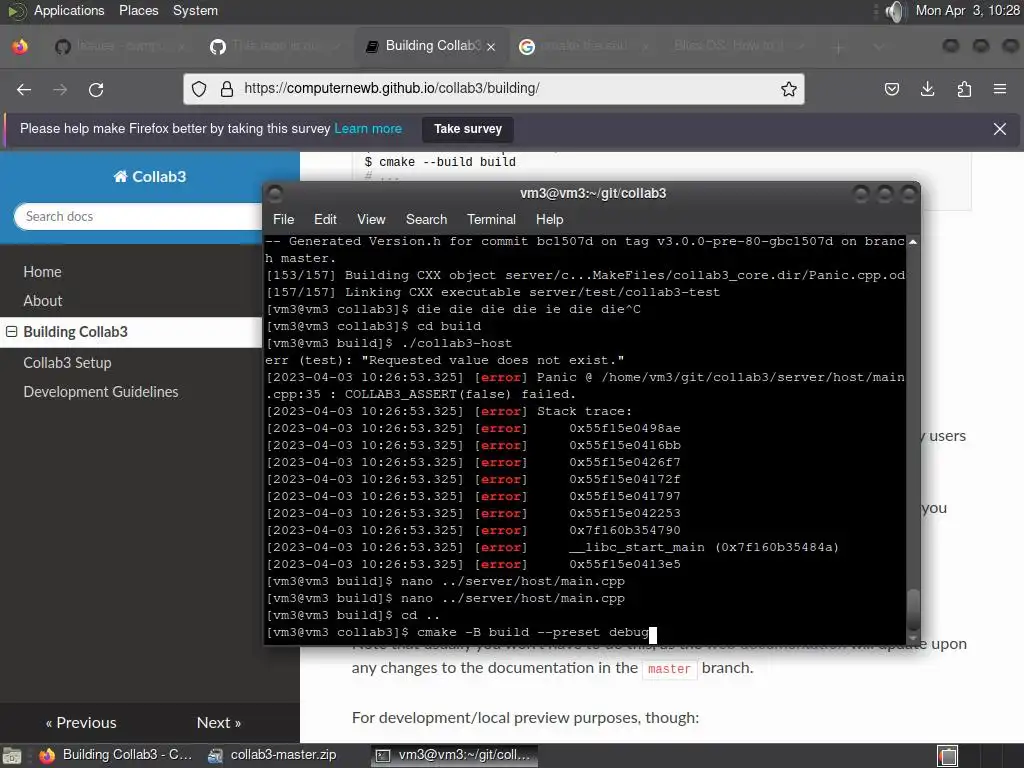
Task: Go to the Previous docs page
Action: (81, 722)
